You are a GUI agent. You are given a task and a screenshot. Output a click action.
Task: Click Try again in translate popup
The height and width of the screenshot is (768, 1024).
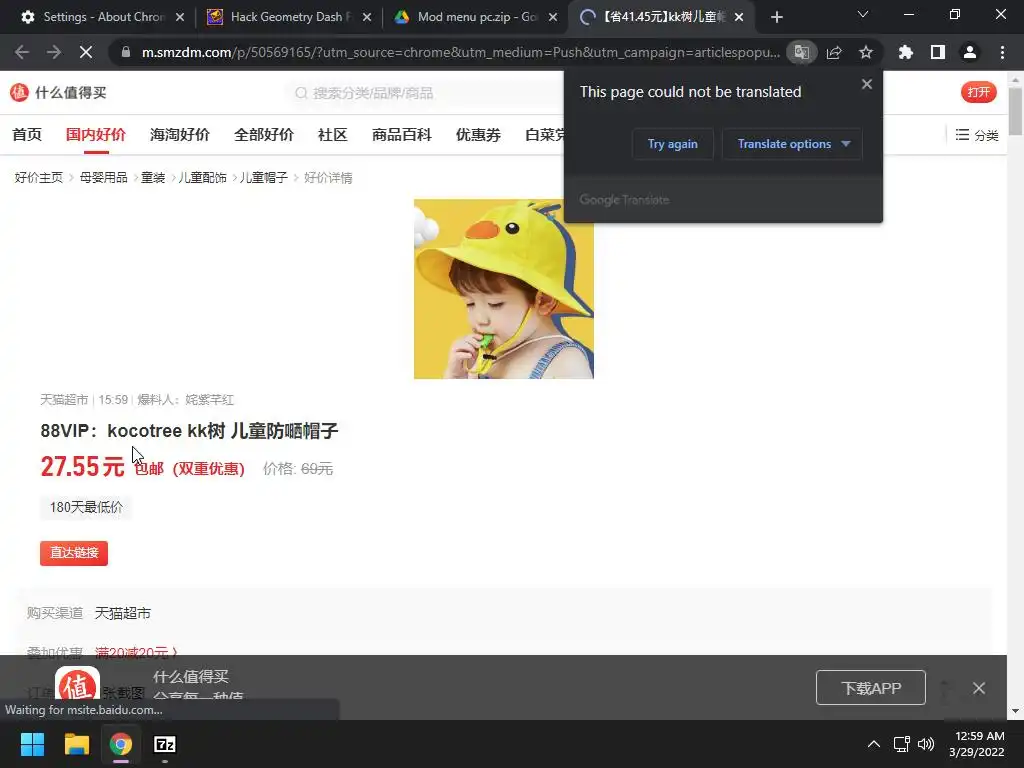(x=673, y=144)
